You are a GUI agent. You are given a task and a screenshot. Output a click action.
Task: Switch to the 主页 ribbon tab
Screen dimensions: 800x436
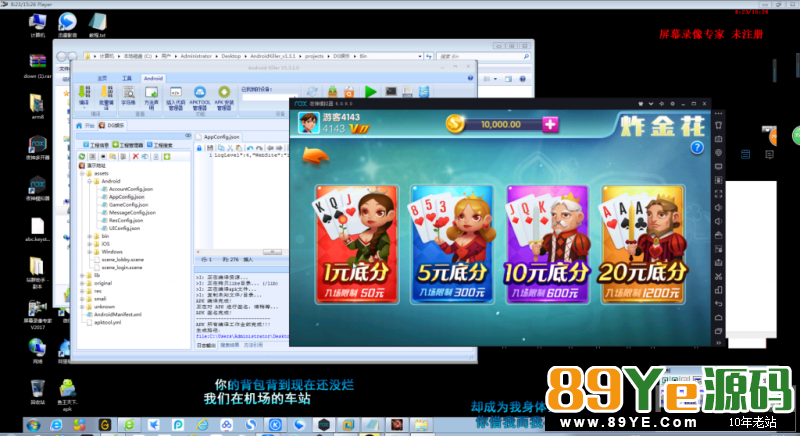click(x=102, y=78)
